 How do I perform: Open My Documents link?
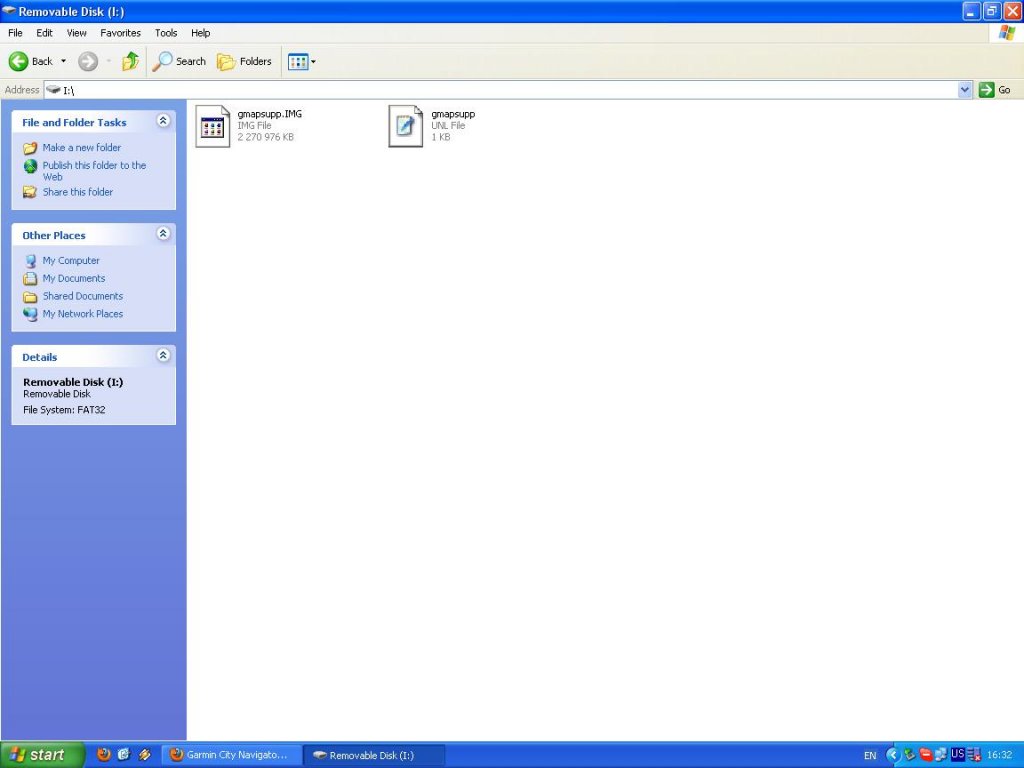[74, 278]
